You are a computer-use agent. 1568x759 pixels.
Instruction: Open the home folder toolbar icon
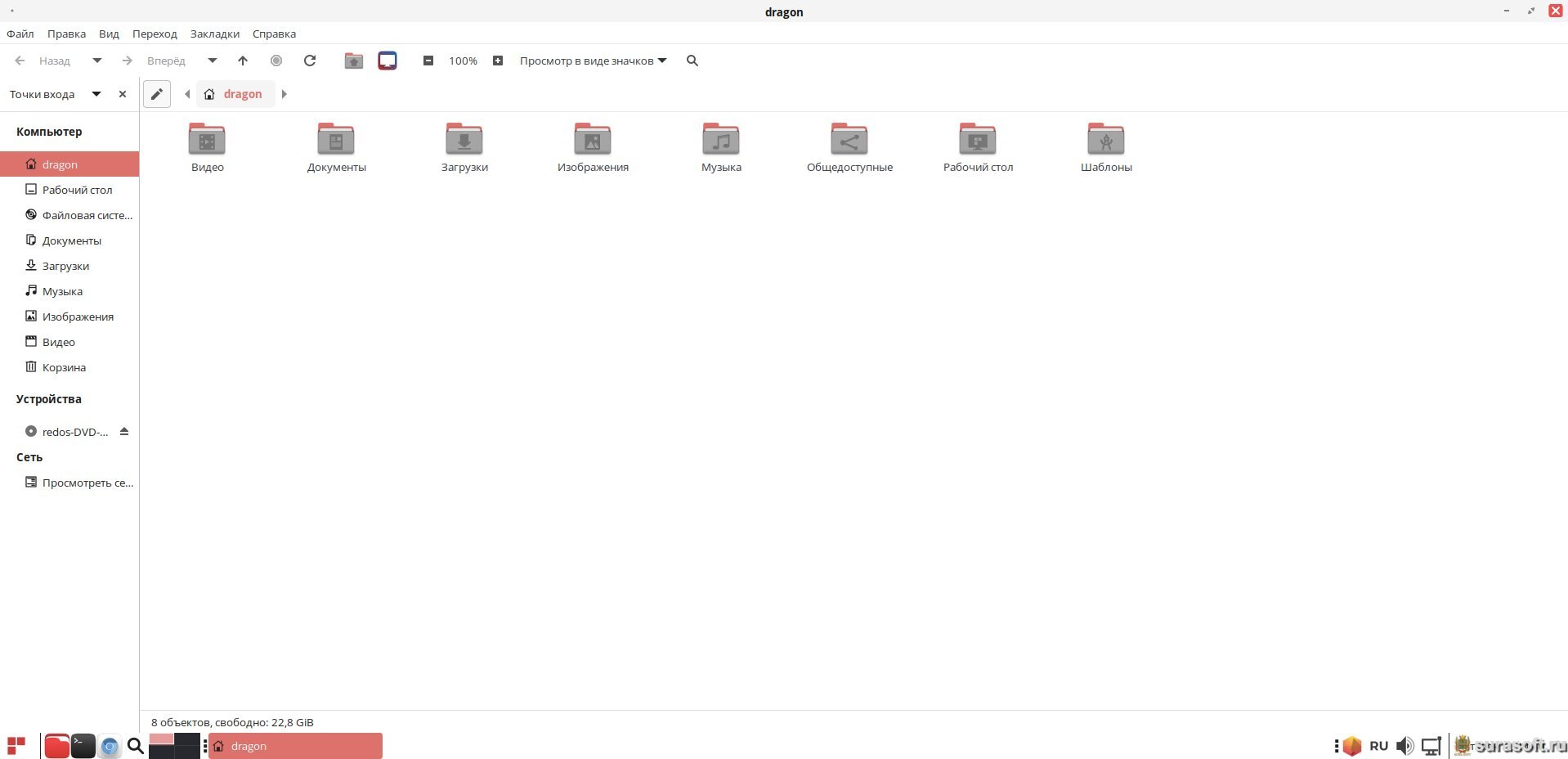coord(353,61)
